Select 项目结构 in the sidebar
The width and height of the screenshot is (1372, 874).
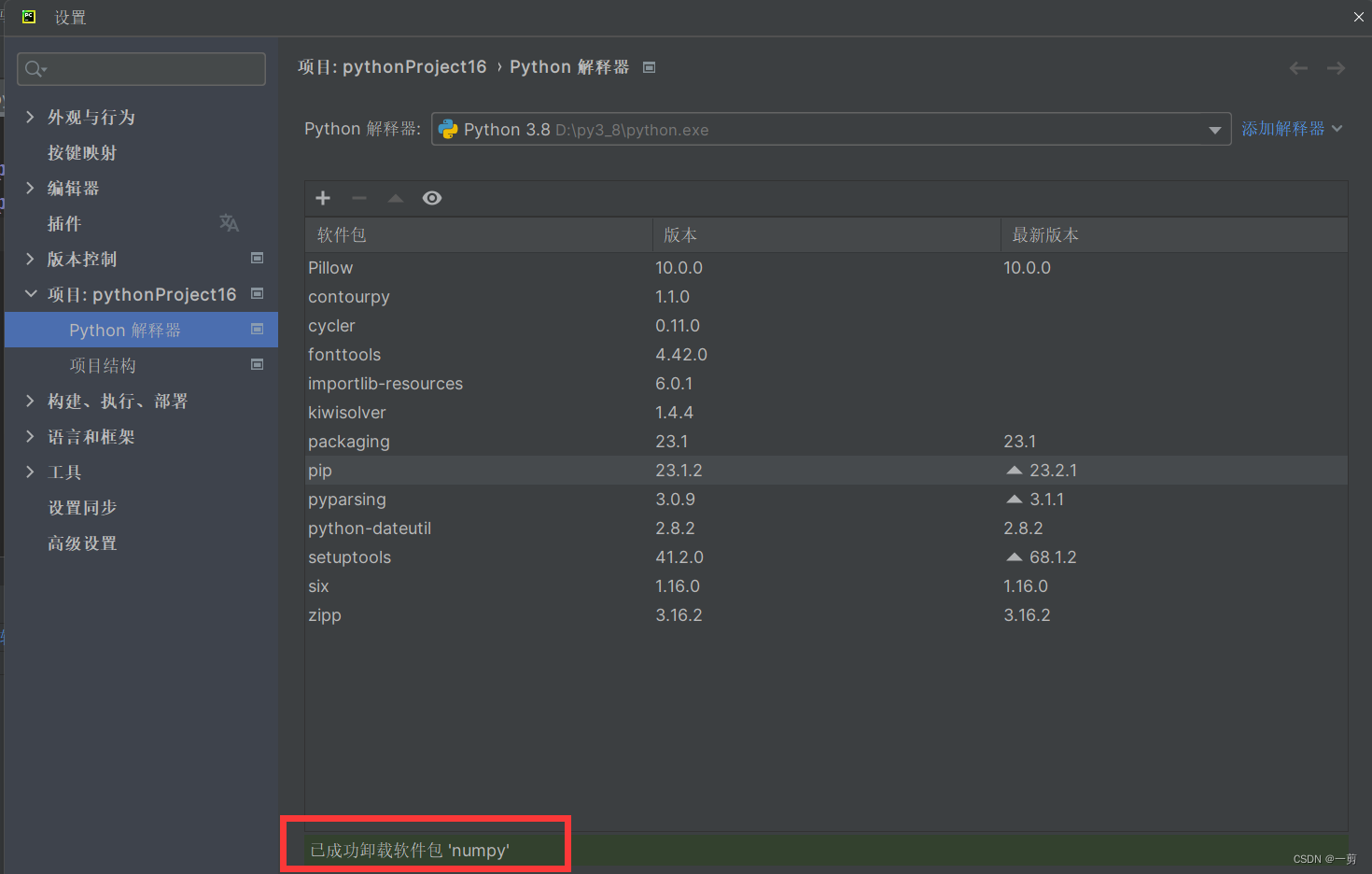(103, 365)
